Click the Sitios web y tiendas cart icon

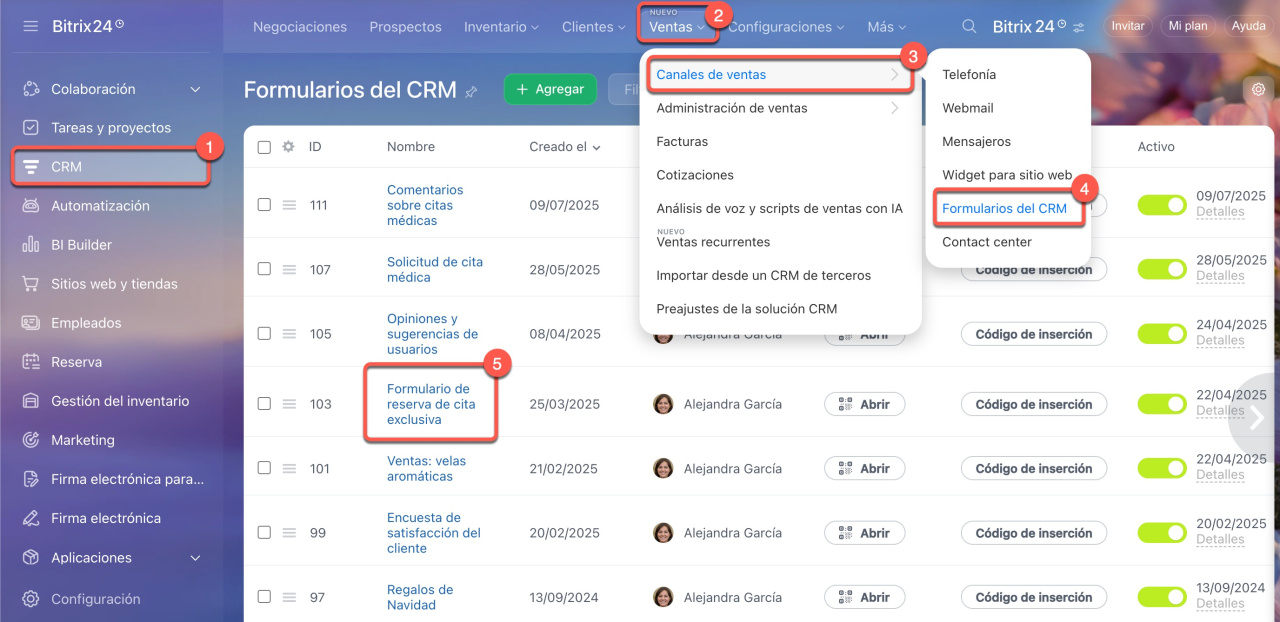[x=31, y=284]
